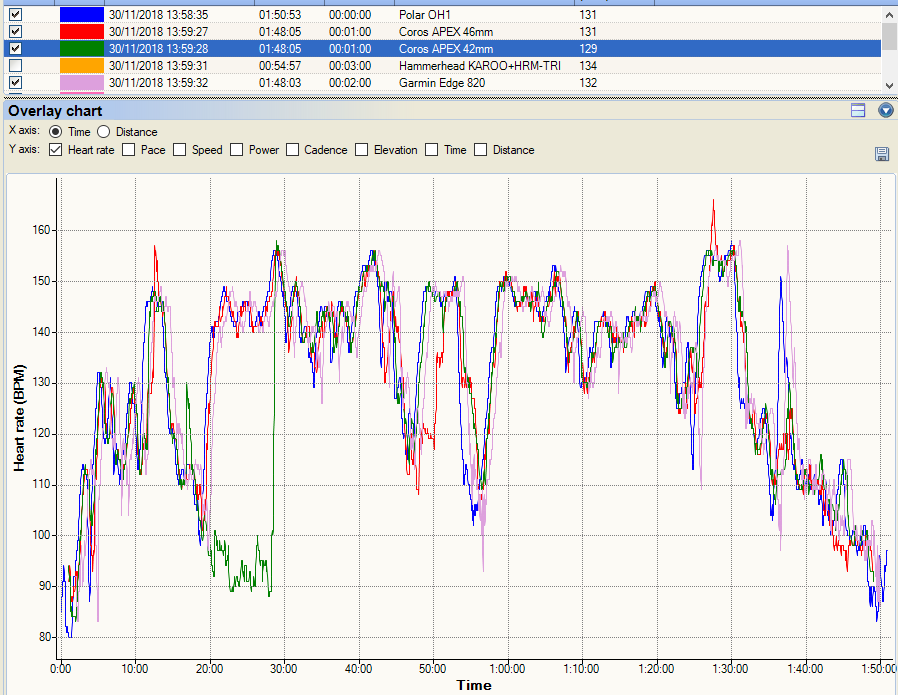
Task: Click the duration 01:50:53 cell
Action: click(x=279, y=14)
